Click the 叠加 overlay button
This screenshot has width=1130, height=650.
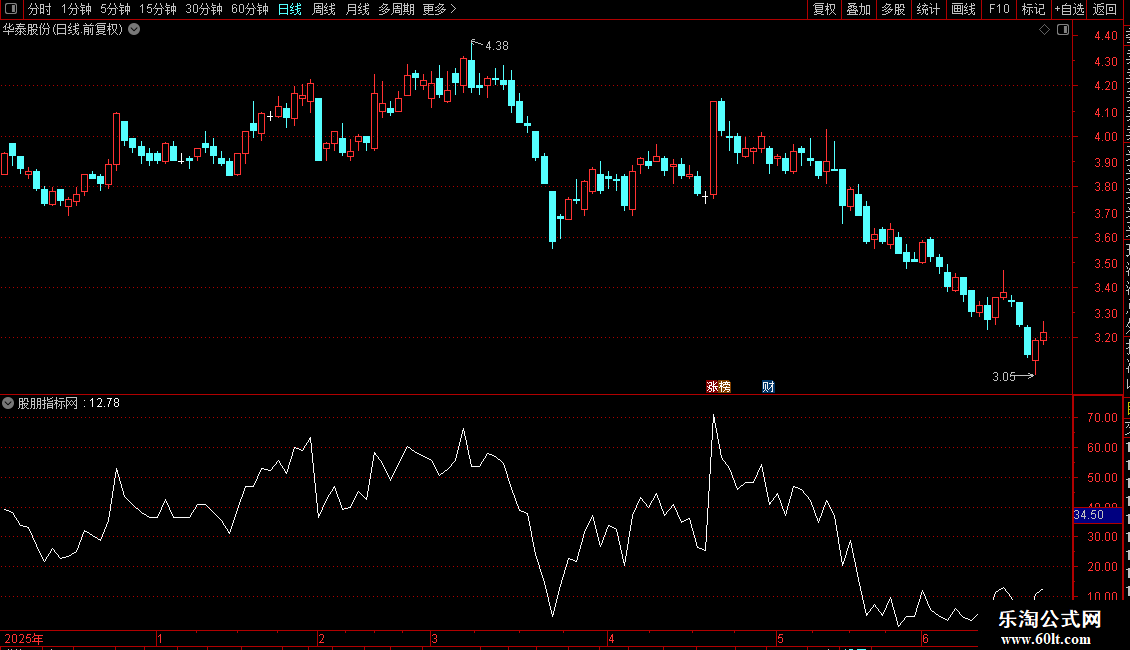(858, 9)
